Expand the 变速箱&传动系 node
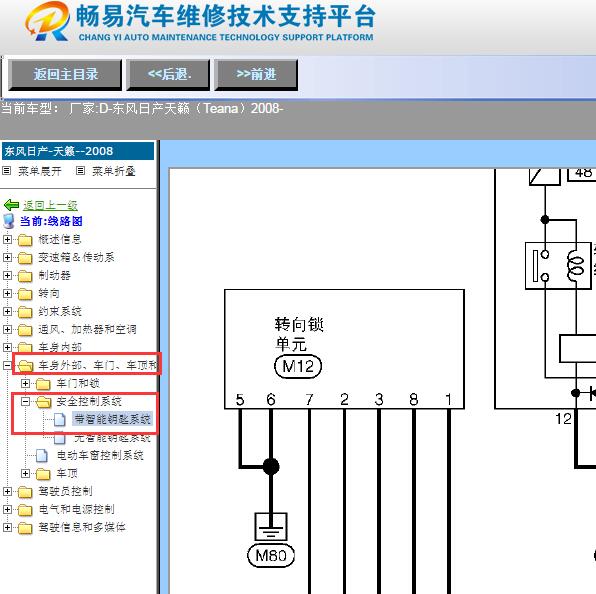 click(x=7, y=257)
